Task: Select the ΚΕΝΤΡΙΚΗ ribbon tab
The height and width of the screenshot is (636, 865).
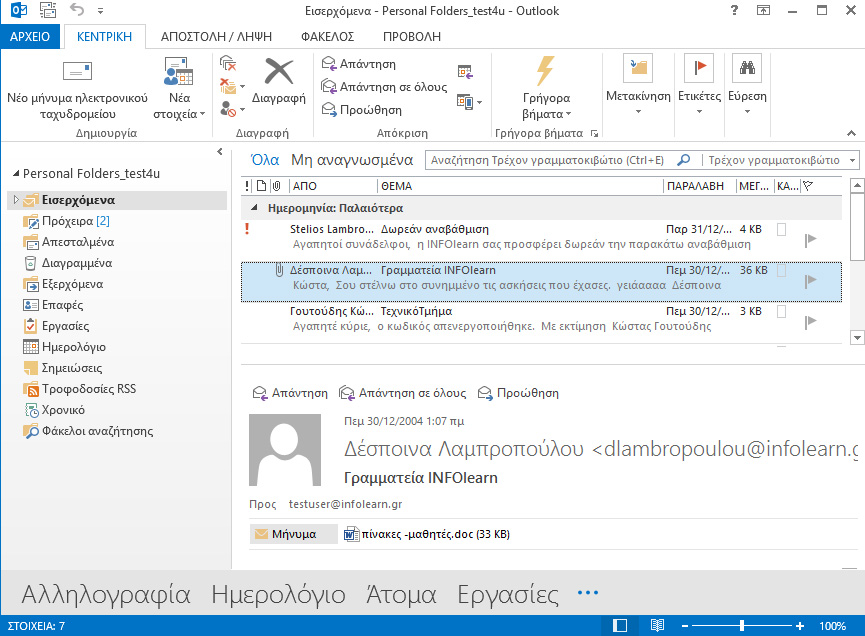Action: point(104,36)
